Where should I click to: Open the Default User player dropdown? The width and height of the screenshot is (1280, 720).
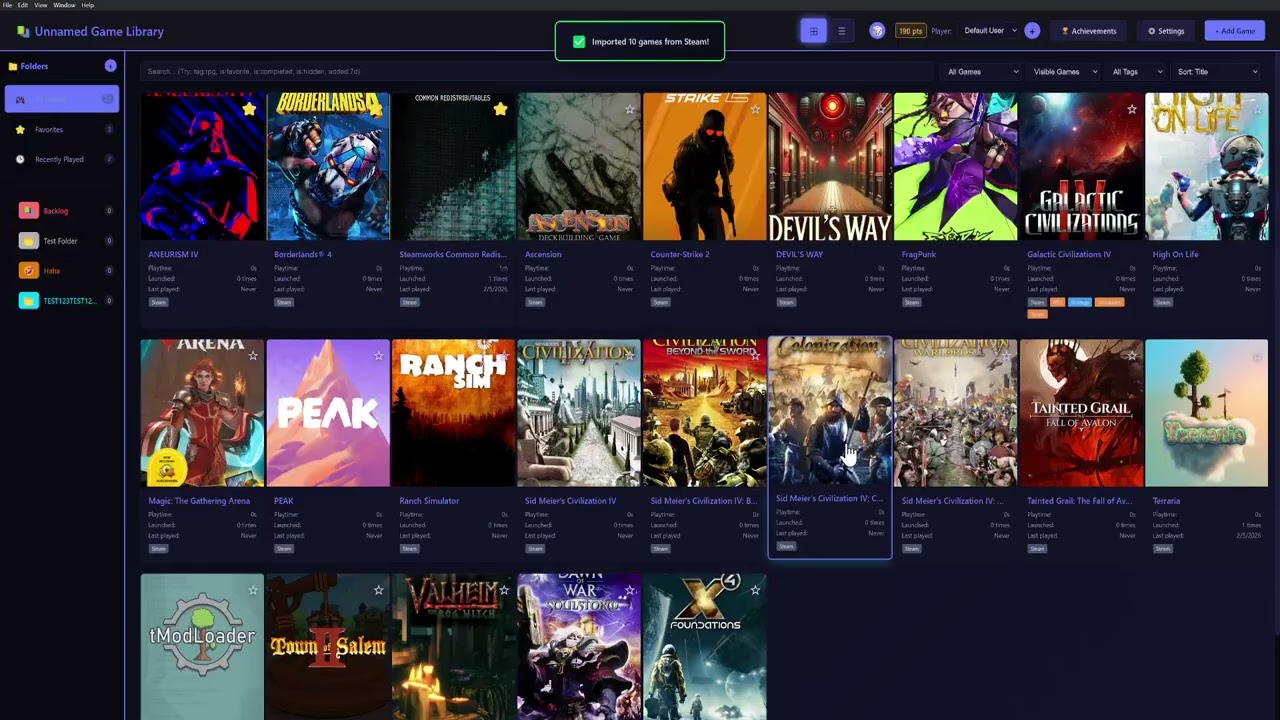(990, 31)
